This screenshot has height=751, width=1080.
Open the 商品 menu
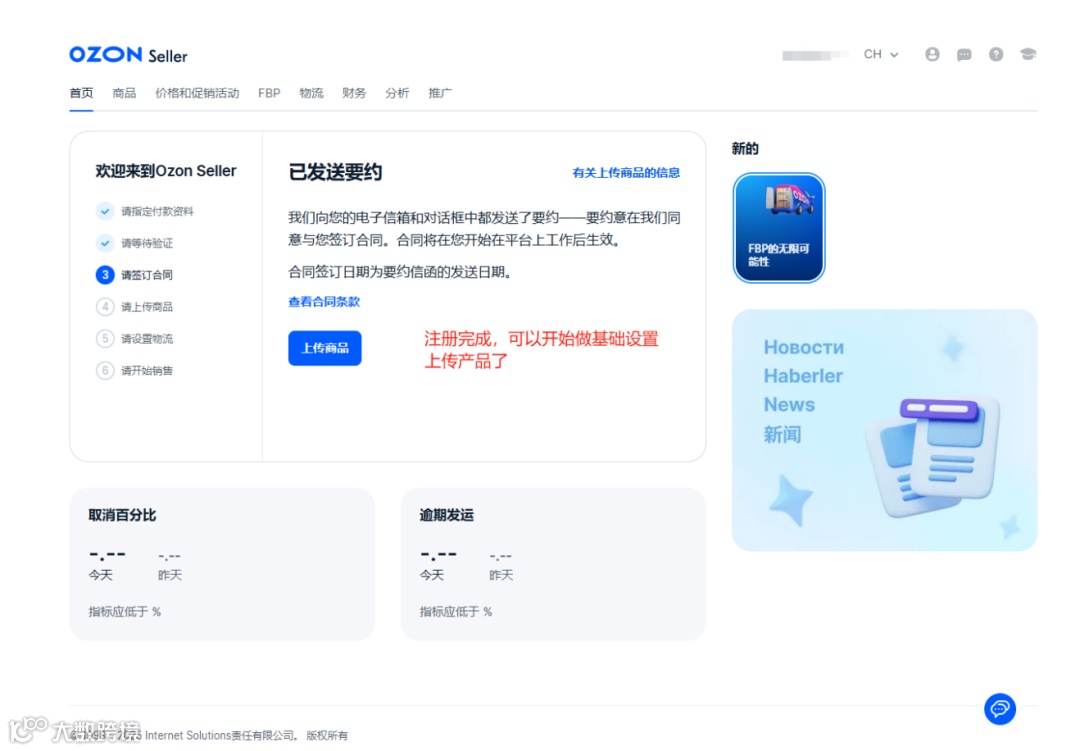124,93
